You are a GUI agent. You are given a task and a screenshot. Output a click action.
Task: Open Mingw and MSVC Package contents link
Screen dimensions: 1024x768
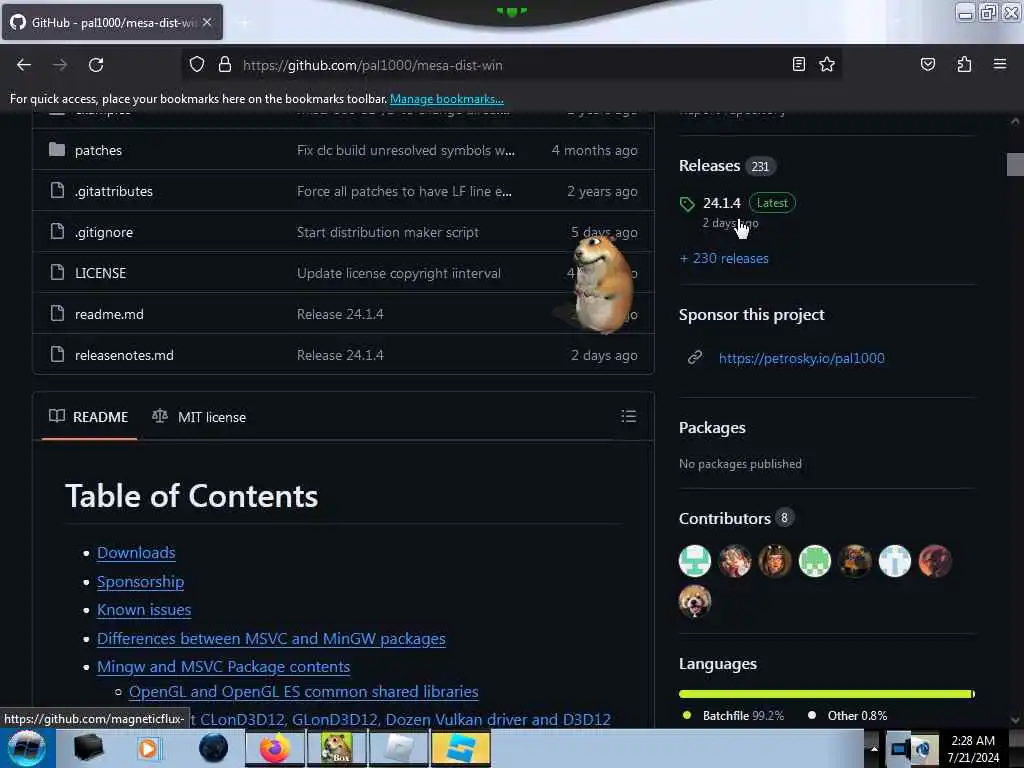223,666
